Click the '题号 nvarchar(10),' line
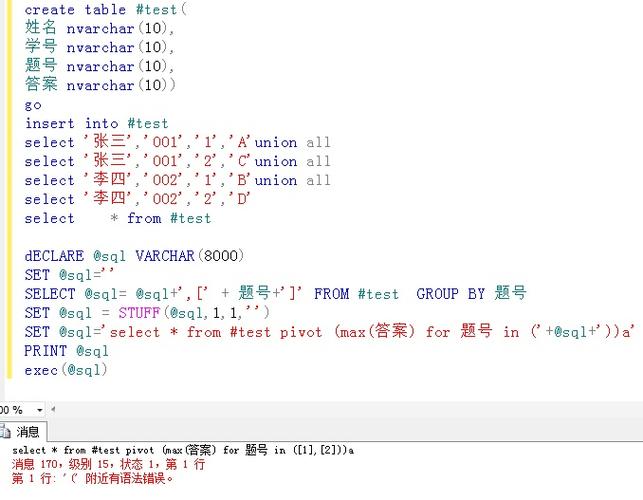This screenshot has width=643, height=500. (x=100, y=66)
